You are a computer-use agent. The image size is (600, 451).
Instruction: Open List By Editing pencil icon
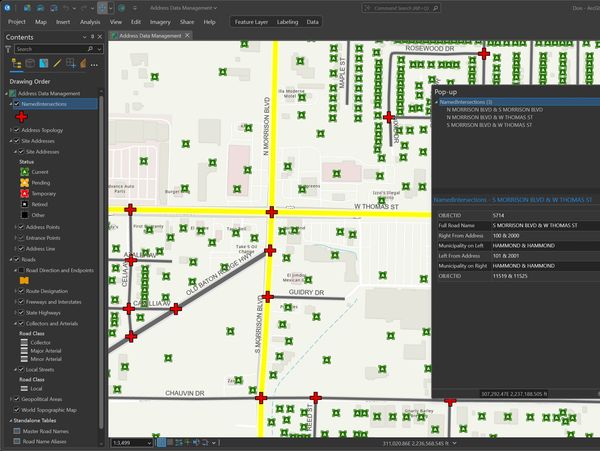(x=57, y=64)
